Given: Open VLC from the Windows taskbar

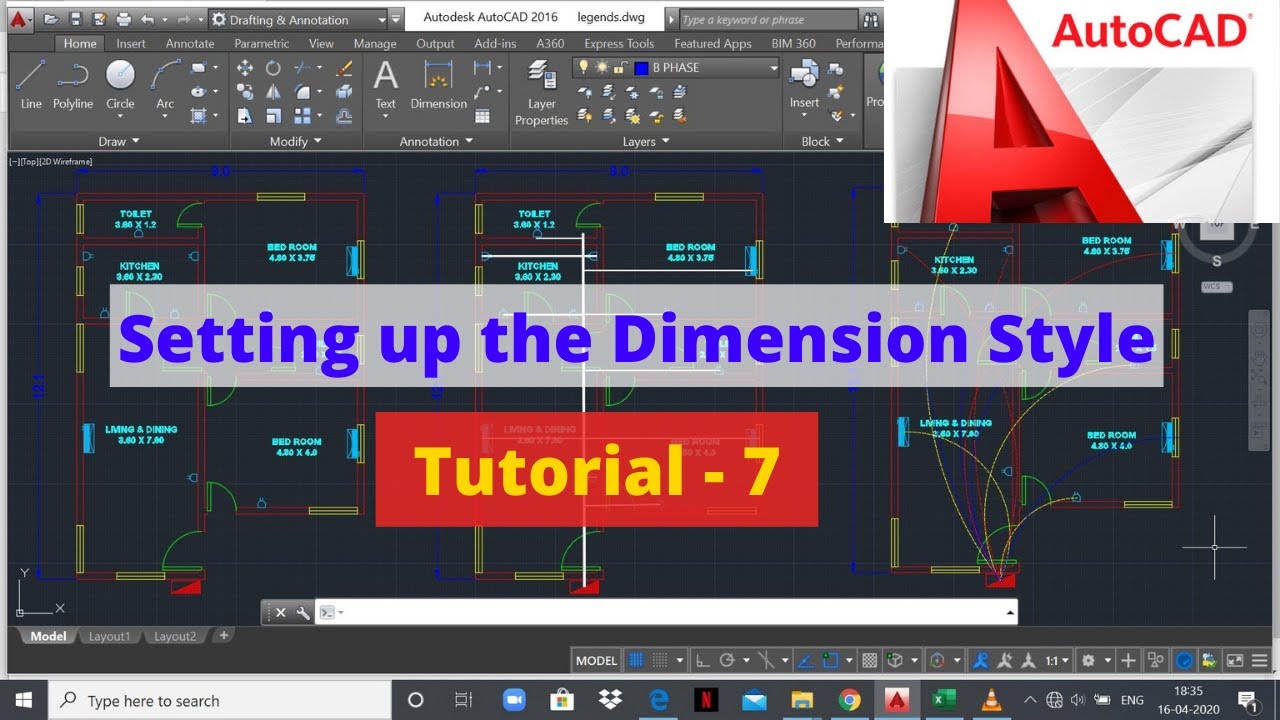Looking at the screenshot, I should [990, 700].
